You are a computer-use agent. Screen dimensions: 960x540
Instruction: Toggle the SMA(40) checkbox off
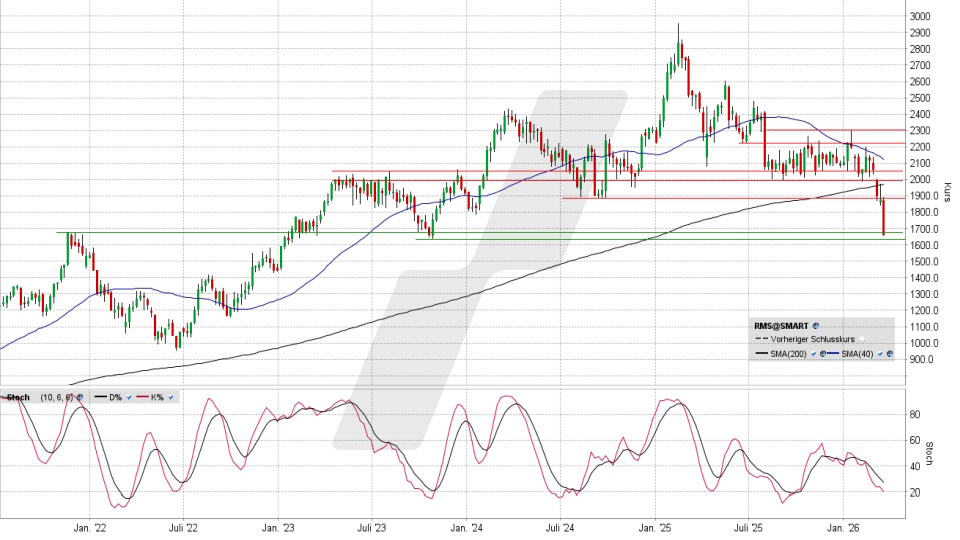point(880,354)
